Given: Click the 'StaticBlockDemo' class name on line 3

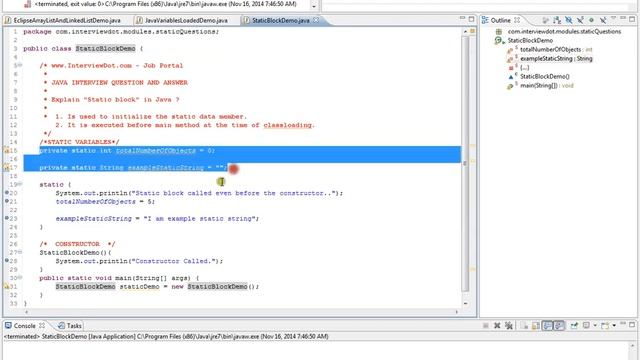Looking at the screenshot, I should pos(105,49).
